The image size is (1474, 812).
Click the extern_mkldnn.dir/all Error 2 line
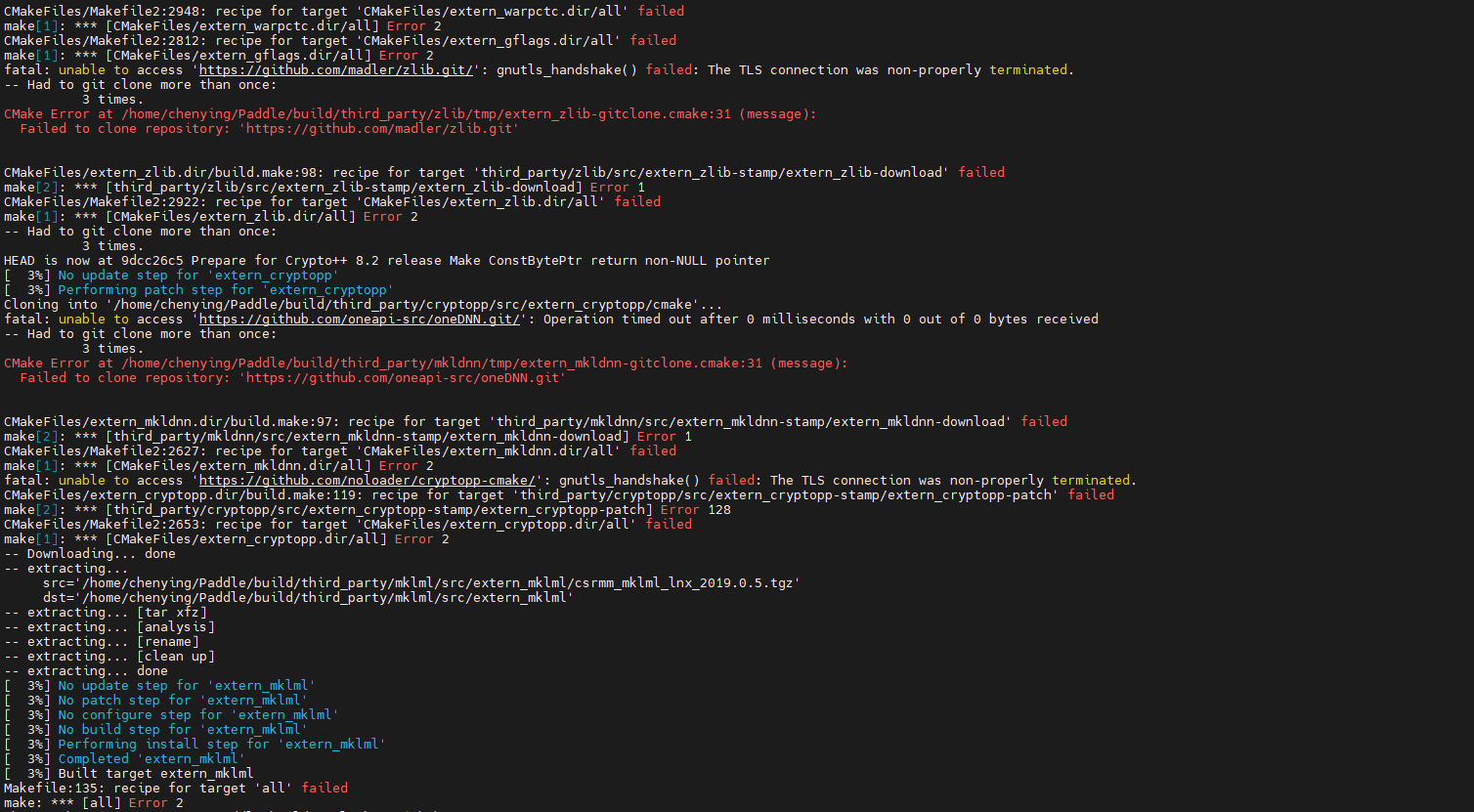coord(219,466)
